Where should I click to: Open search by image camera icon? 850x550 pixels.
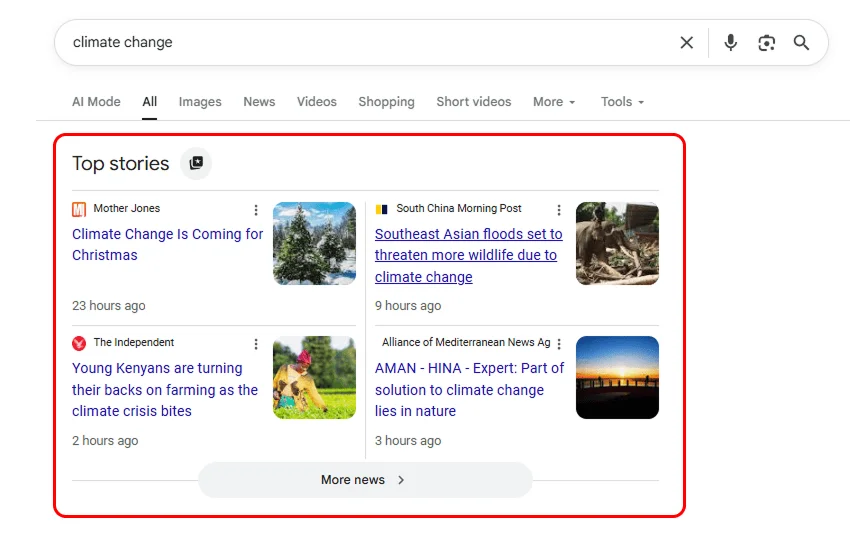(766, 43)
